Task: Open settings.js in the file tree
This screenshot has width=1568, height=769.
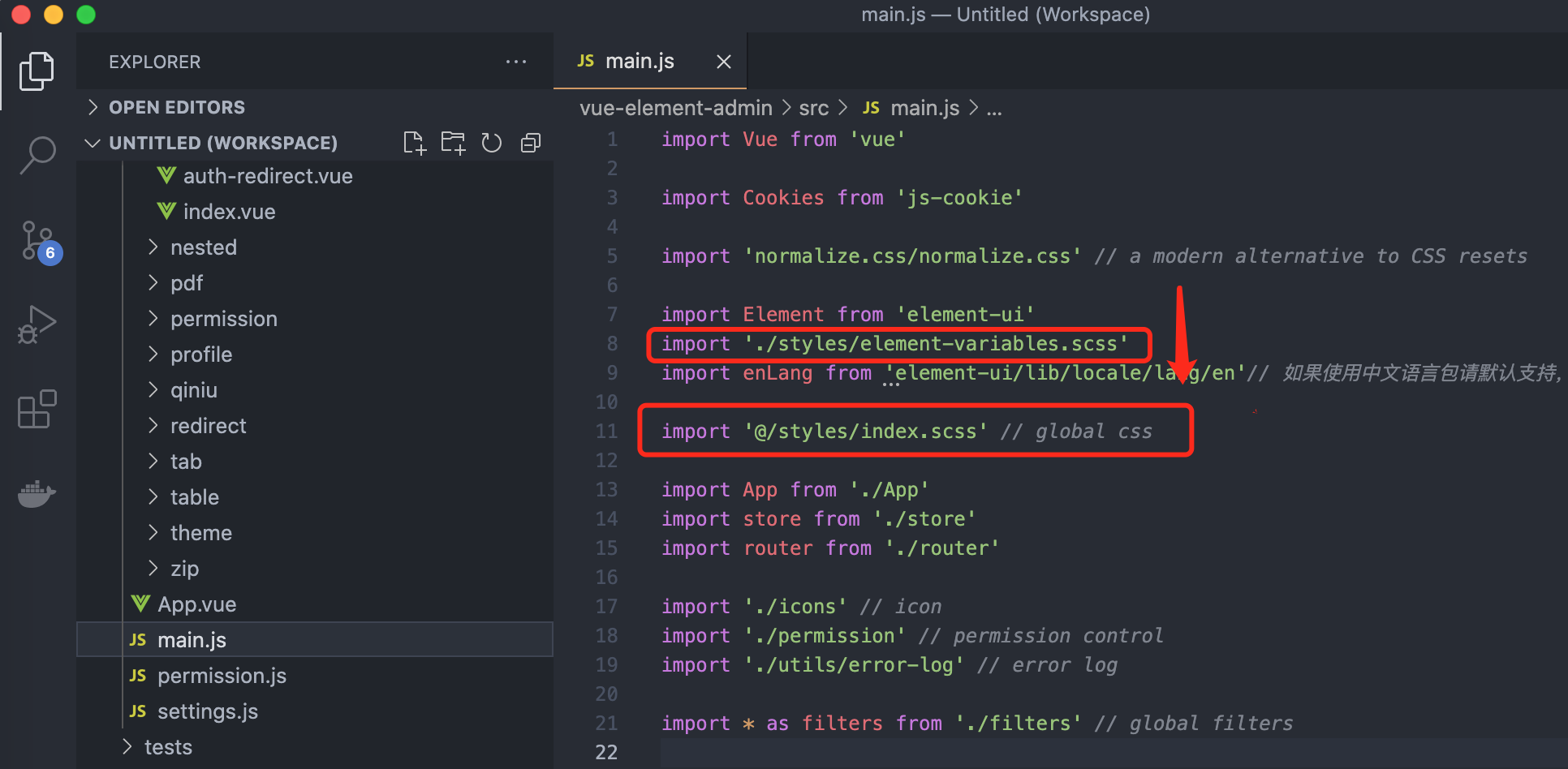Action: tap(315, 711)
